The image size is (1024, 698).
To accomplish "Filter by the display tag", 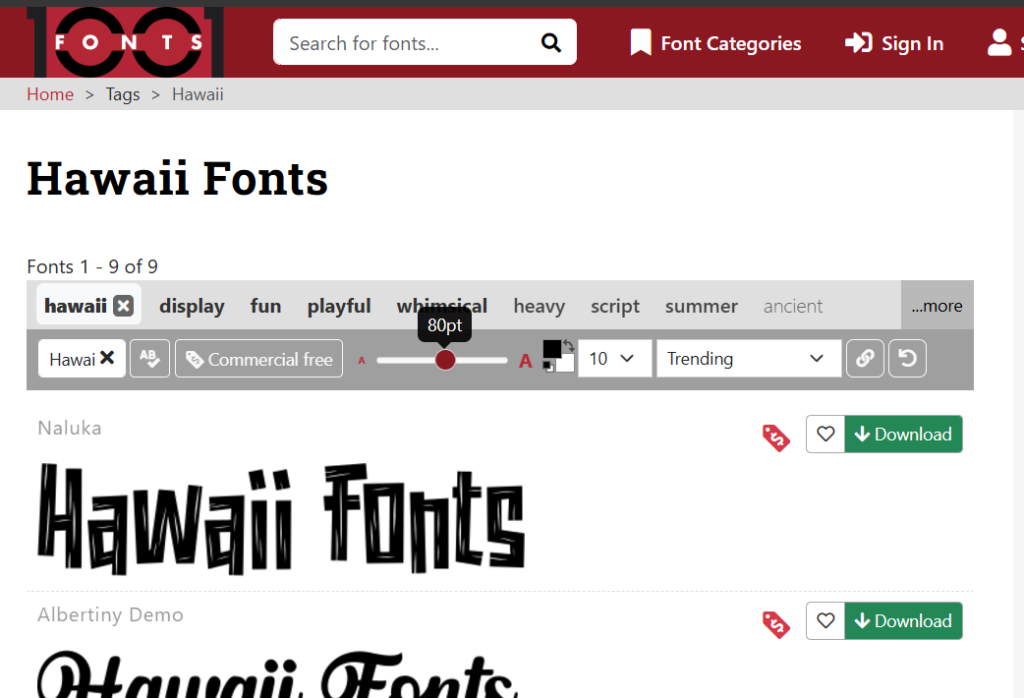I will (191, 306).
